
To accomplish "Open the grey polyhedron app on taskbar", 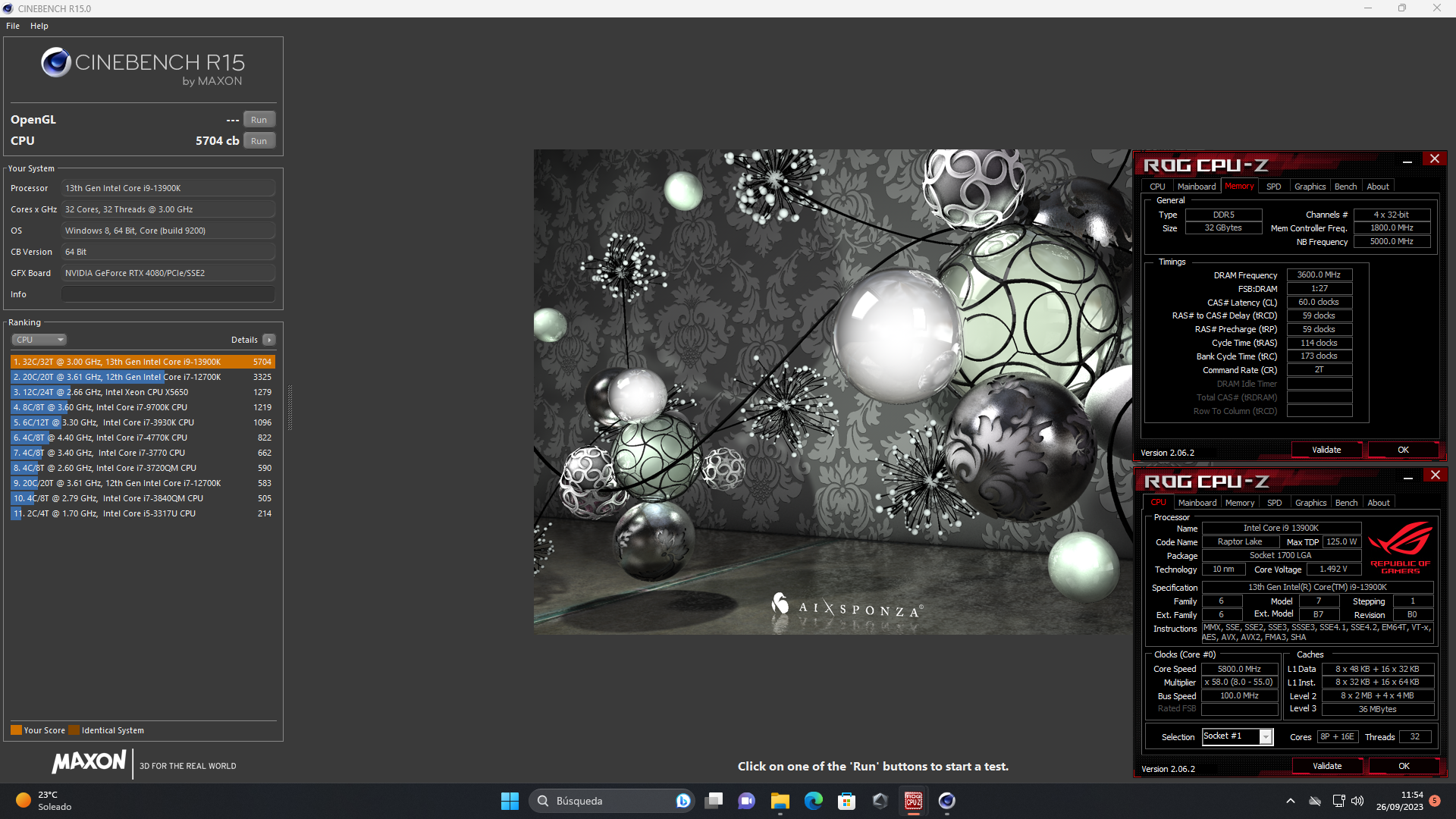I will [880, 801].
